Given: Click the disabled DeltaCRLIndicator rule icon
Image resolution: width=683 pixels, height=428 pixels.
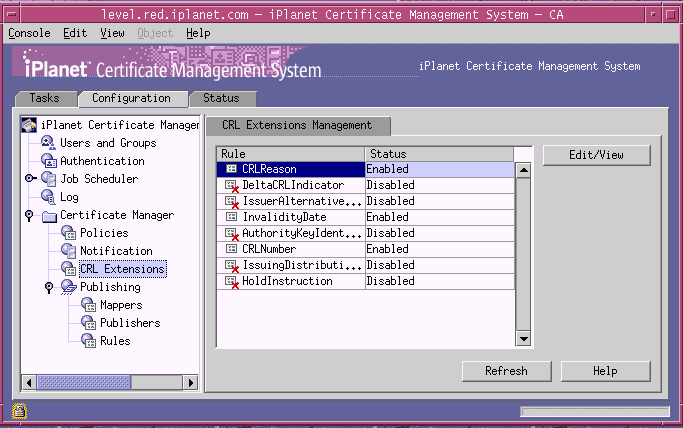Looking at the screenshot, I should tap(232, 185).
